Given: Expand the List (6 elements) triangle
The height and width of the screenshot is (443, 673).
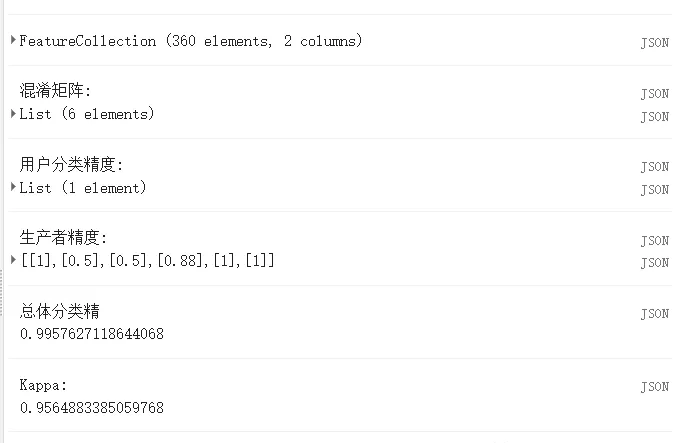Looking at the screenshot, I should 13,113.
